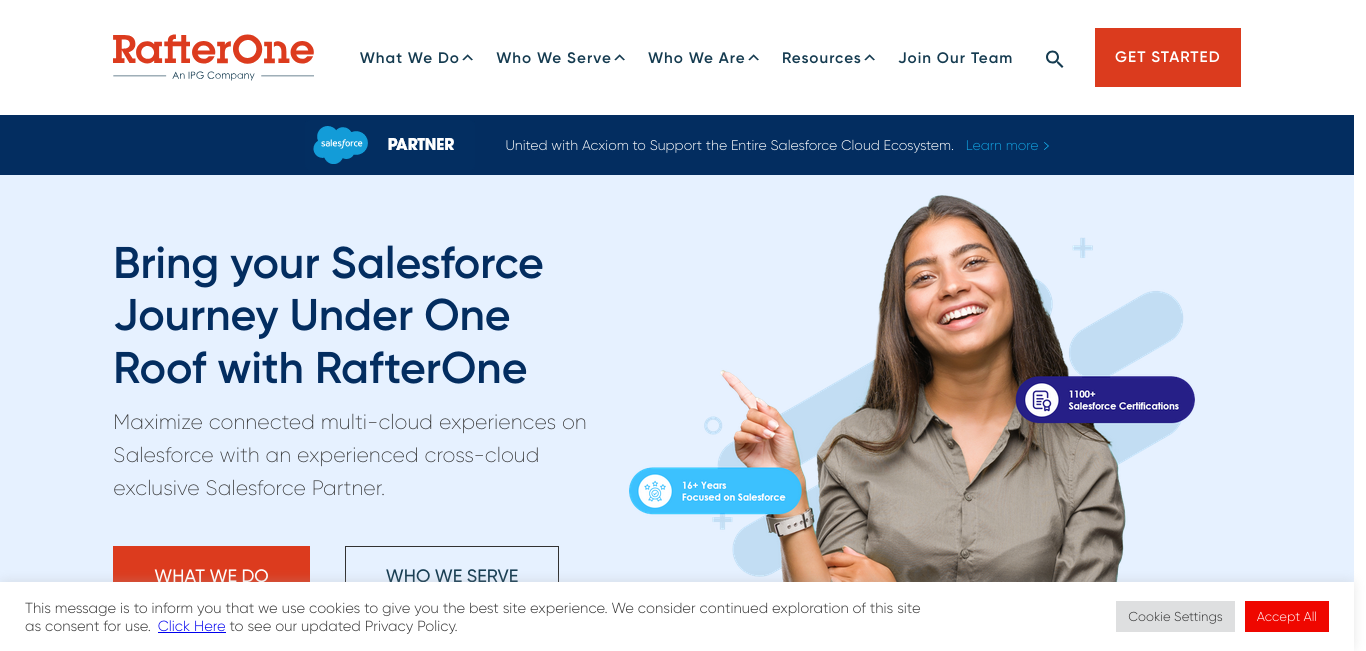
Task: Expand the Who We Are chevron
Action: coord(754,58)
